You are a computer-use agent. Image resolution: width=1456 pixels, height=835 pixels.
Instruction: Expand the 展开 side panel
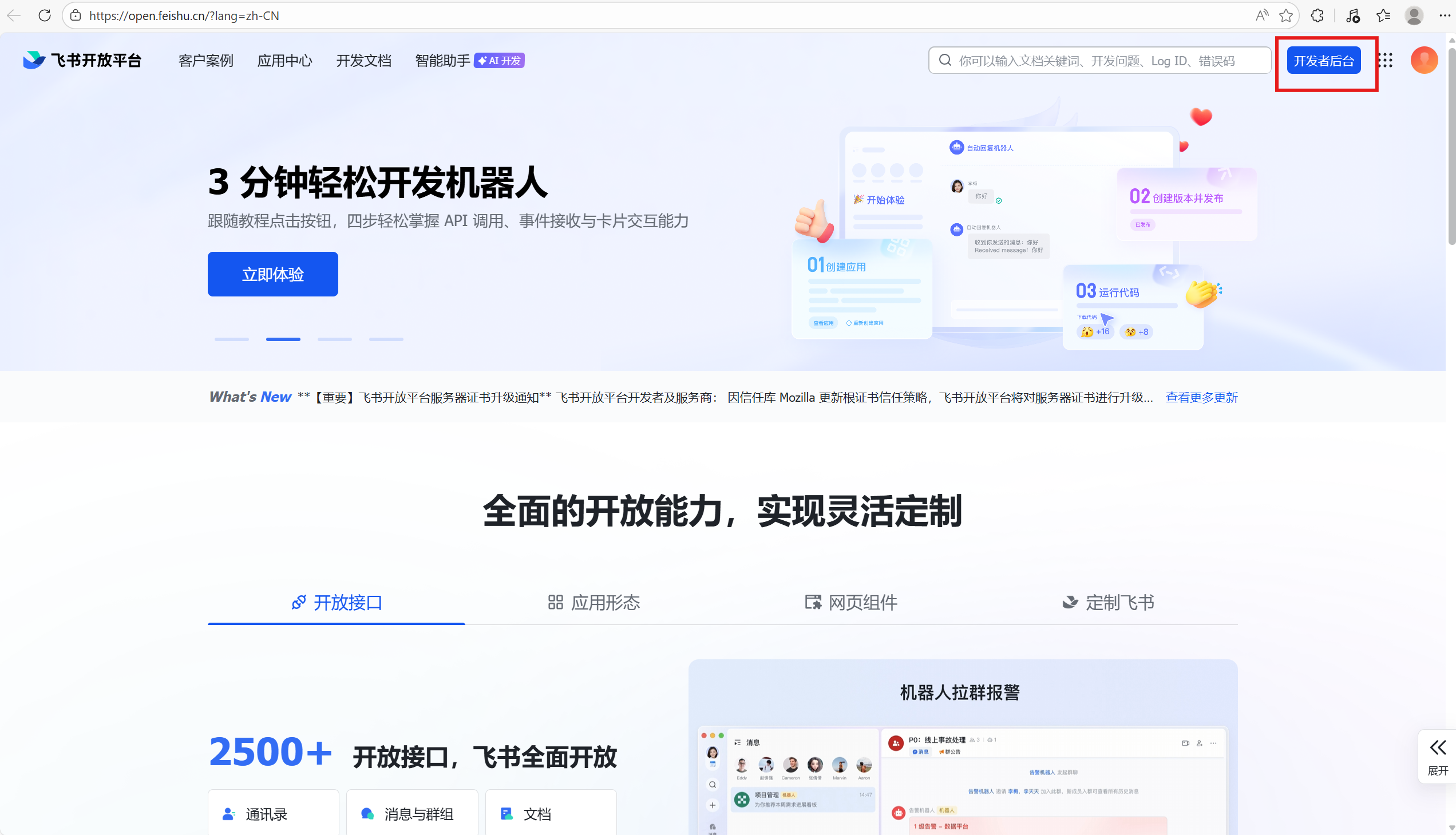[1437, 757]
